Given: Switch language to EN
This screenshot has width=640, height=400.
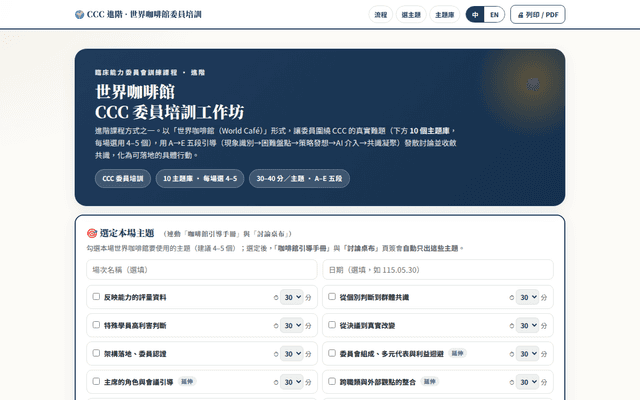Looking at the screenshot, I should pyautogui.click(x=494, y=15).
